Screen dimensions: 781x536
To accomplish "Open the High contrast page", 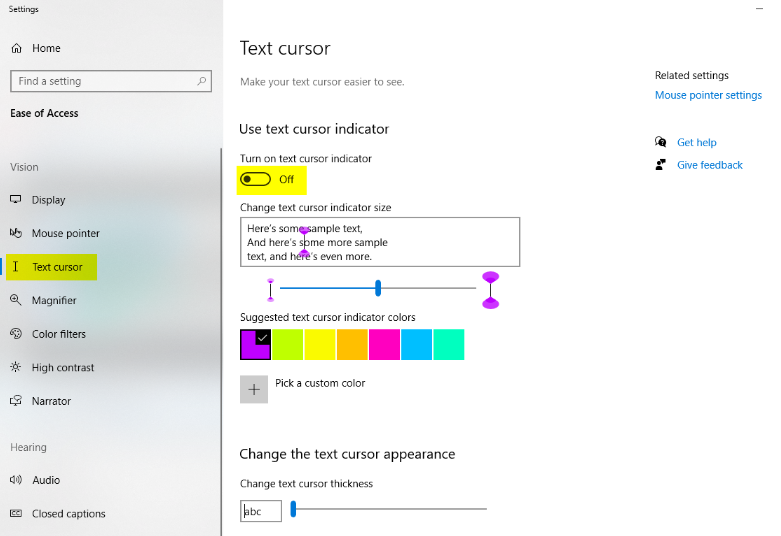I will pyautogui.click(x=63, y=368).
